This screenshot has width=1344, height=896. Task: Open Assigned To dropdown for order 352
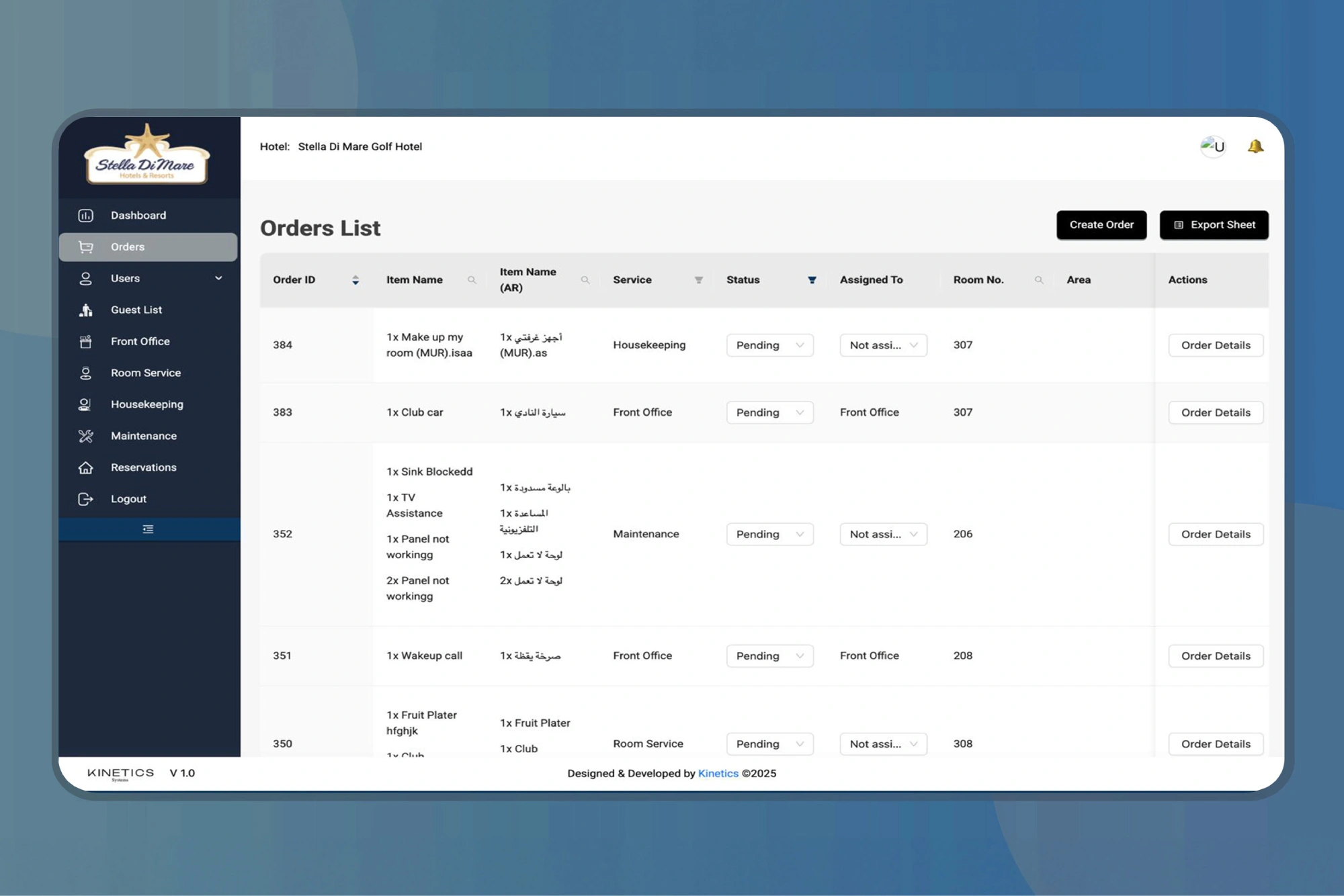[883, 534]
